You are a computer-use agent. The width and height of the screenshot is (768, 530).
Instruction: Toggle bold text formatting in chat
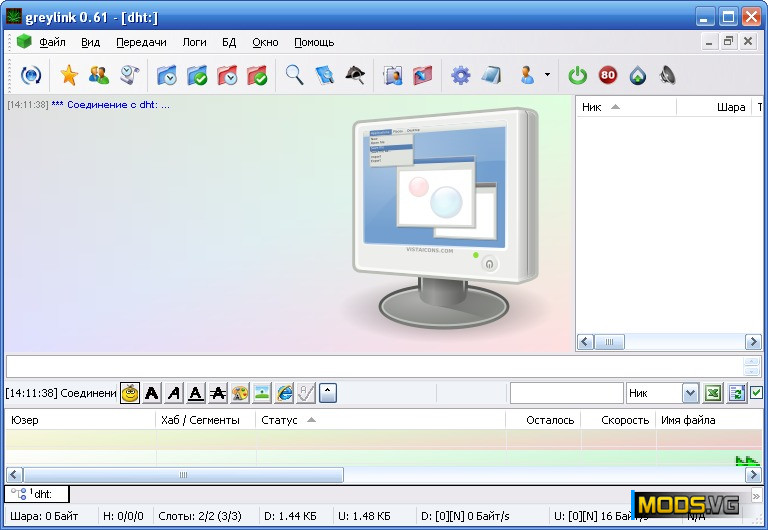click(x=152, y=393)
